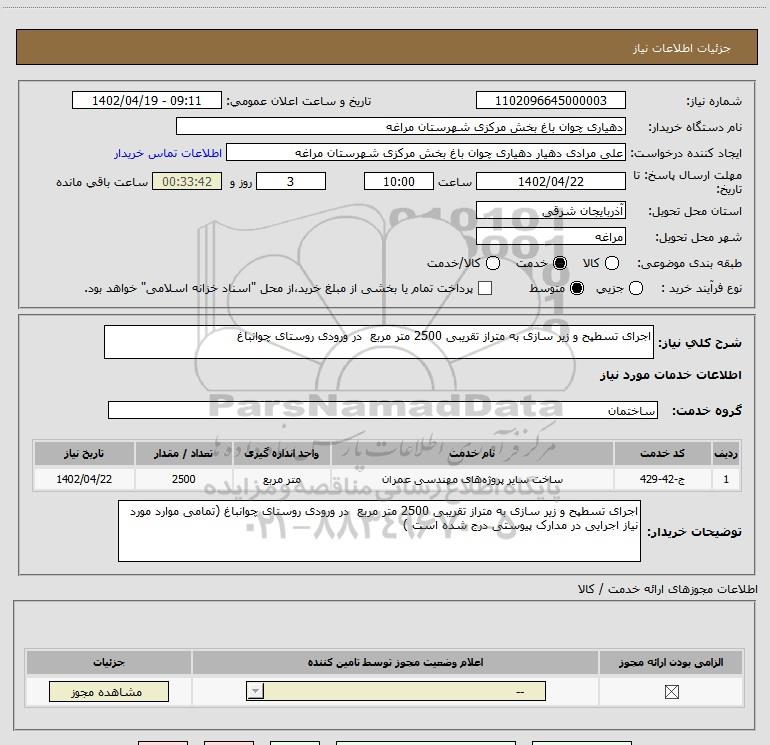
Task: Click the unit cell متر مربع
Action: pos(282,479)
